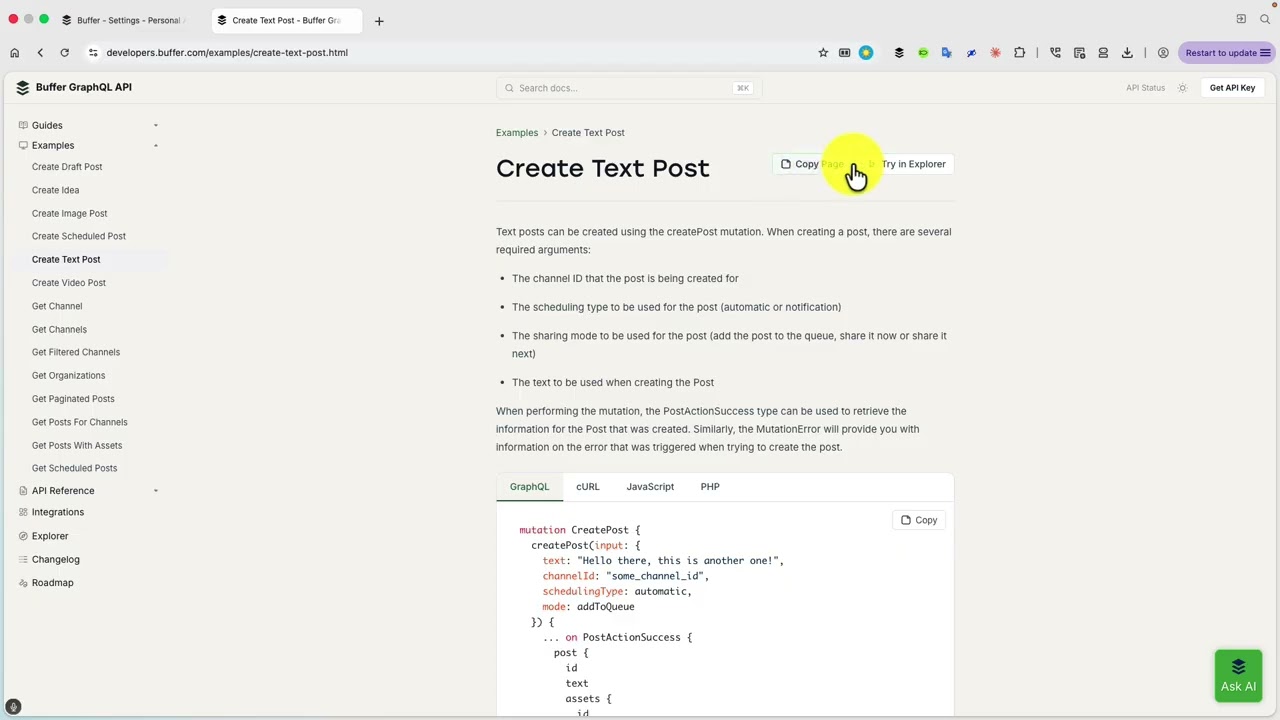Click the reader mode icon in address bar
This screenshot has width=1280, height=720.
pyautogui.click(x=844, y=53)
